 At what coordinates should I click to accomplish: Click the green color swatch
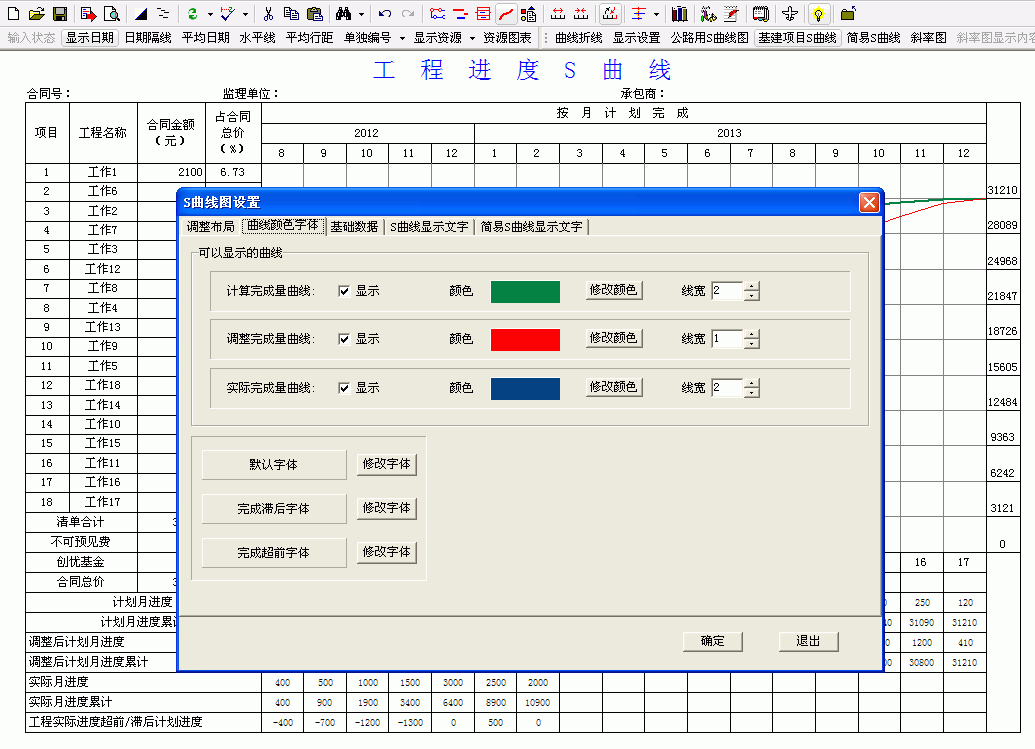click(525, 292)
